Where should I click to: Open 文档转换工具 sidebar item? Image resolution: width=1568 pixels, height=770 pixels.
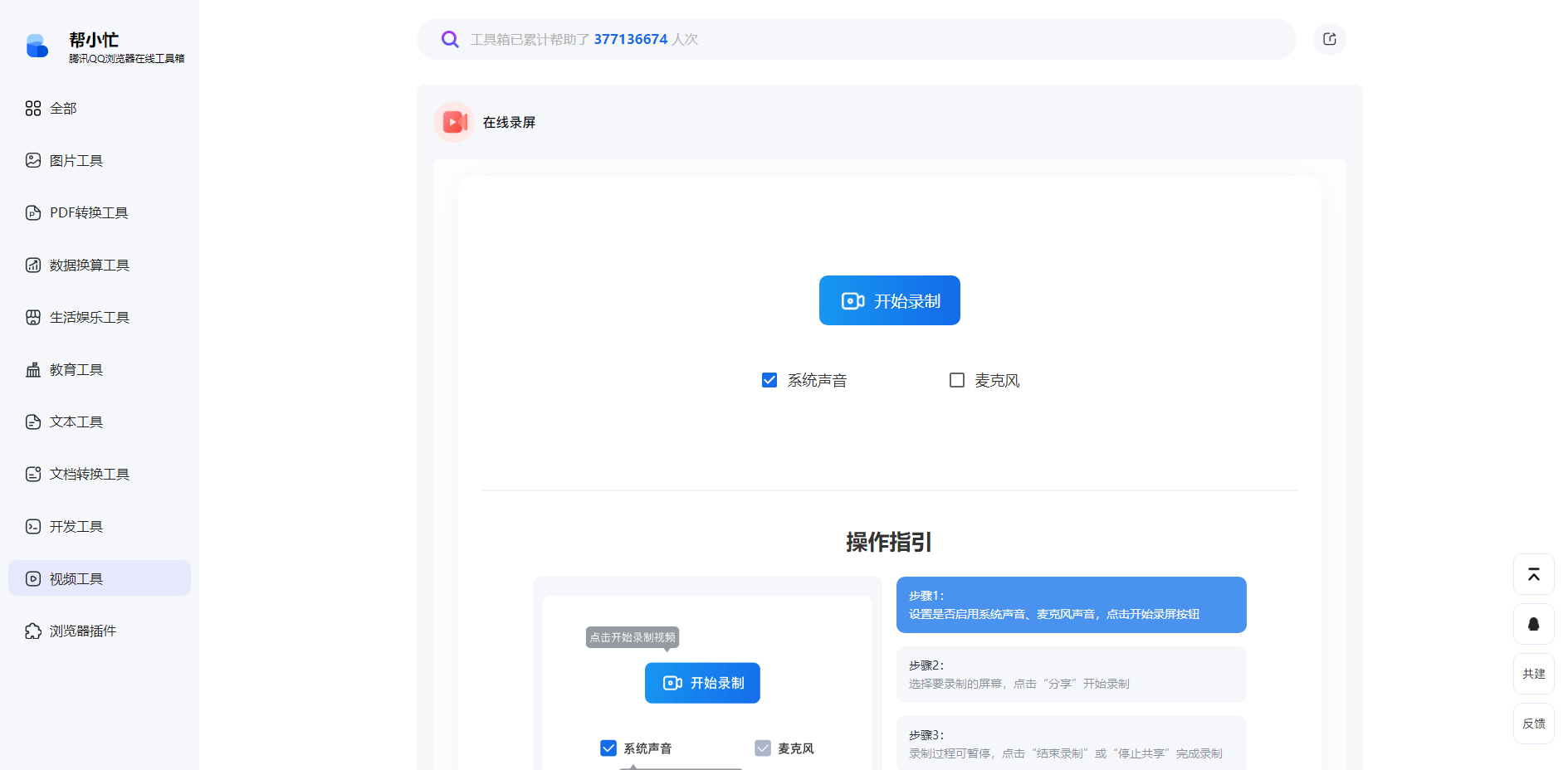click(x=100, y=475)
